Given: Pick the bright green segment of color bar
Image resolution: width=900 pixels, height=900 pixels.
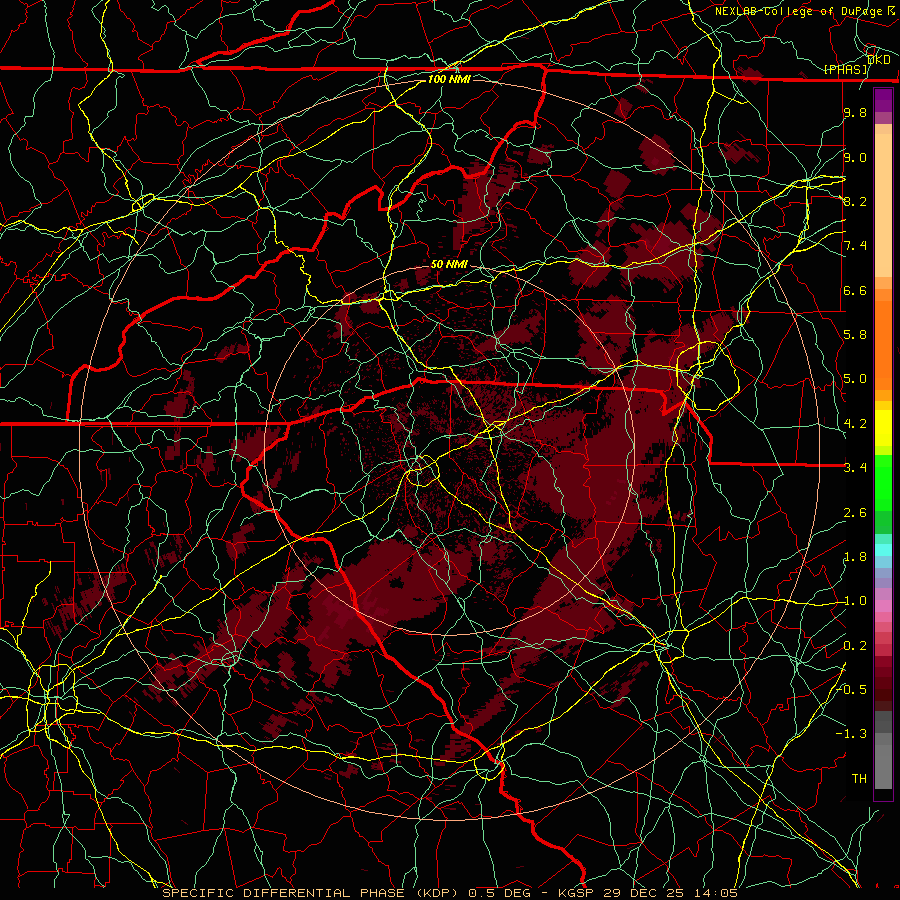Looking at the screenshot, I should (x=883, y=481).
